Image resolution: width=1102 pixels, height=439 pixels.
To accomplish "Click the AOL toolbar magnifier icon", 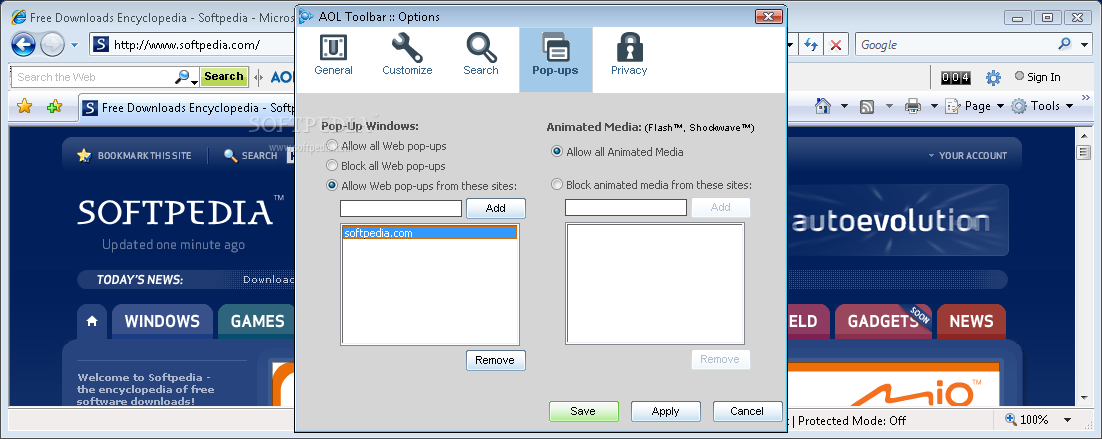I will pyautogui.click(x=182, y=77).
